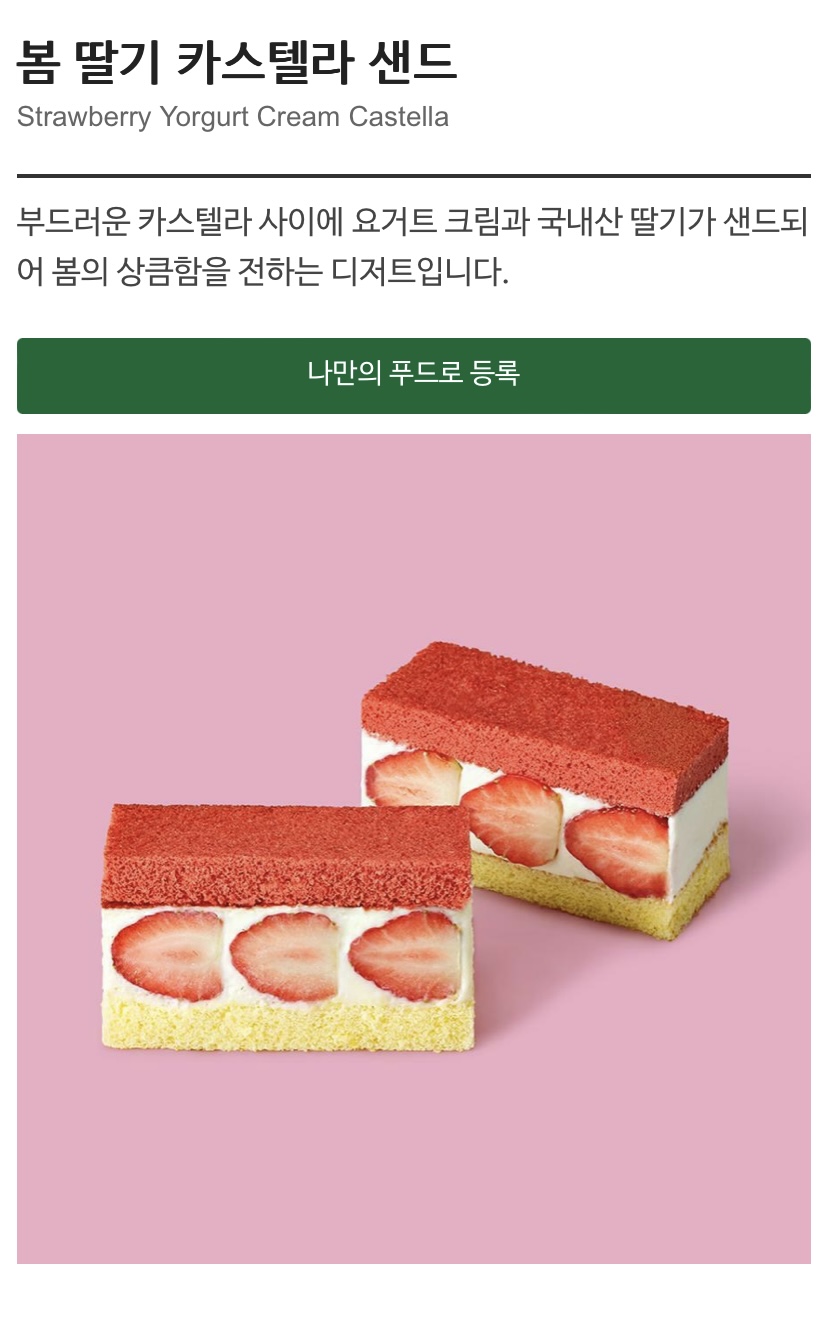Click the word Castella in the subtitle
The width and height of the screenshot is (828, 1327).
click(398, 117)
